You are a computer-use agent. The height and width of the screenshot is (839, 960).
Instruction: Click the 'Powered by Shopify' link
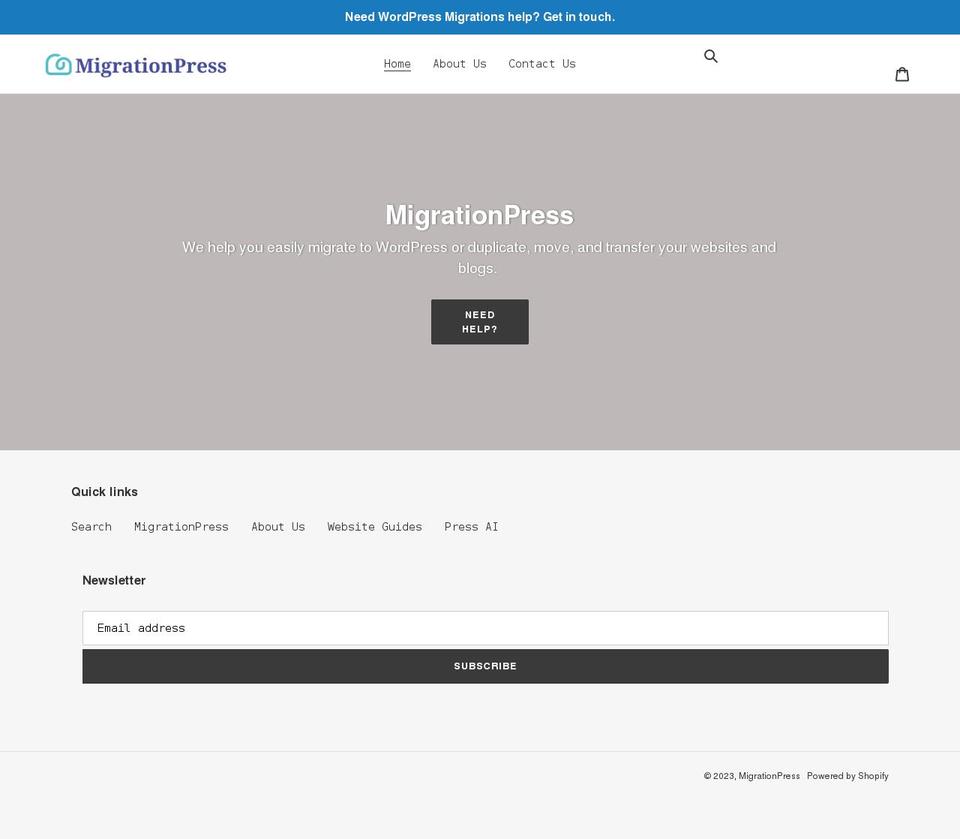[x=847, y=775]
